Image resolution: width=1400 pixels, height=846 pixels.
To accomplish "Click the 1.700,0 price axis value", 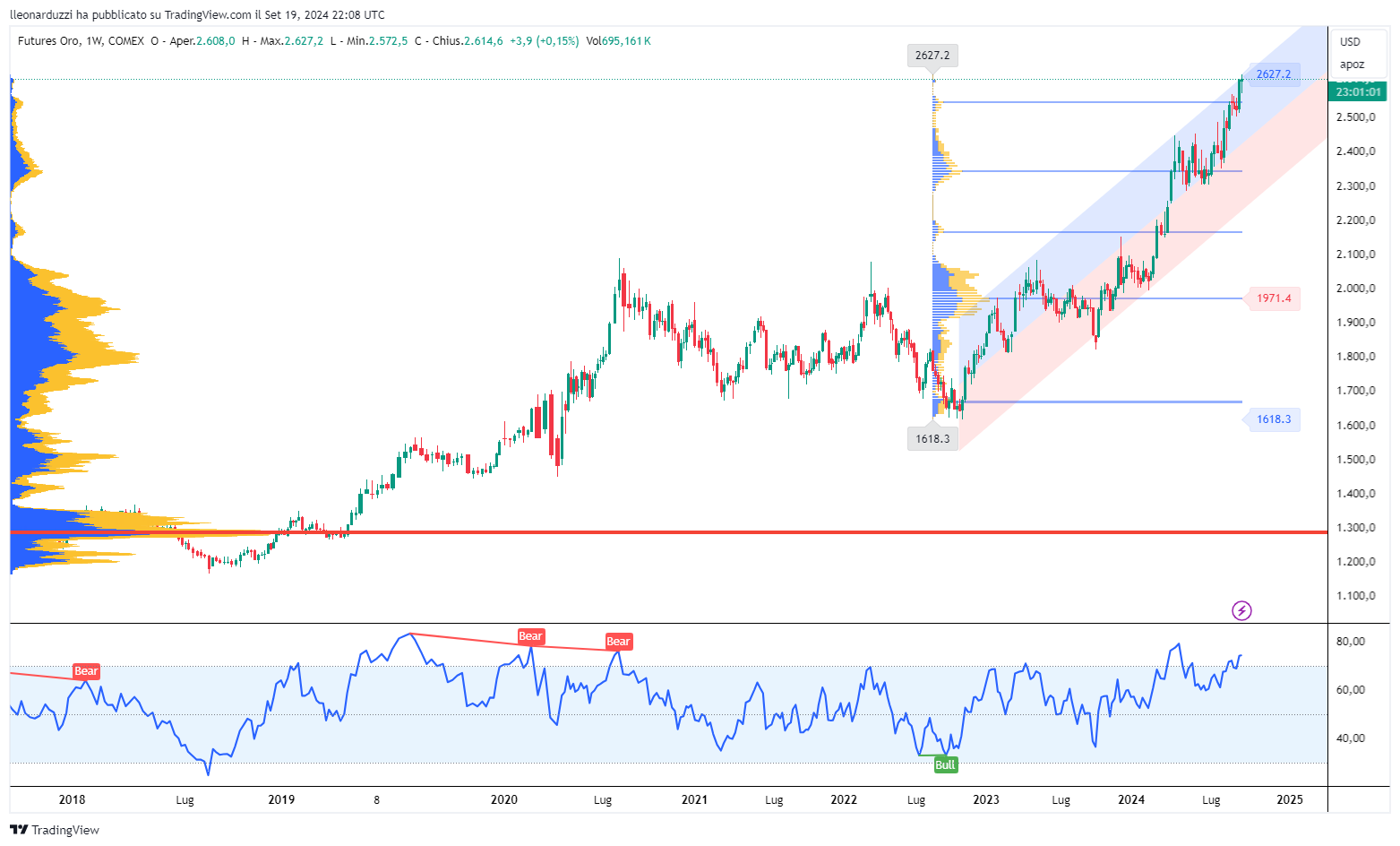I will click(x=1355, y=391).
